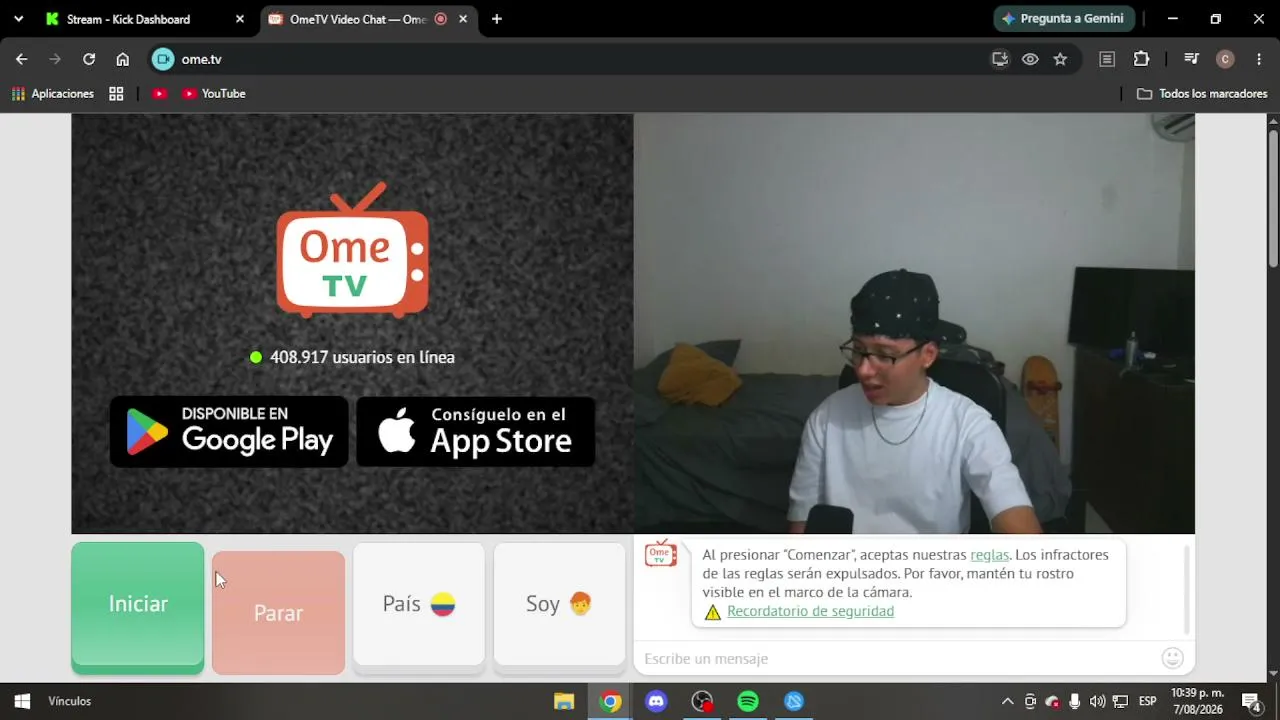Image resolution: width=1280 pixels, height=720 pixels.
Task: Click the 408.917 usuarios en línea counter
Action: click(352, 357)
